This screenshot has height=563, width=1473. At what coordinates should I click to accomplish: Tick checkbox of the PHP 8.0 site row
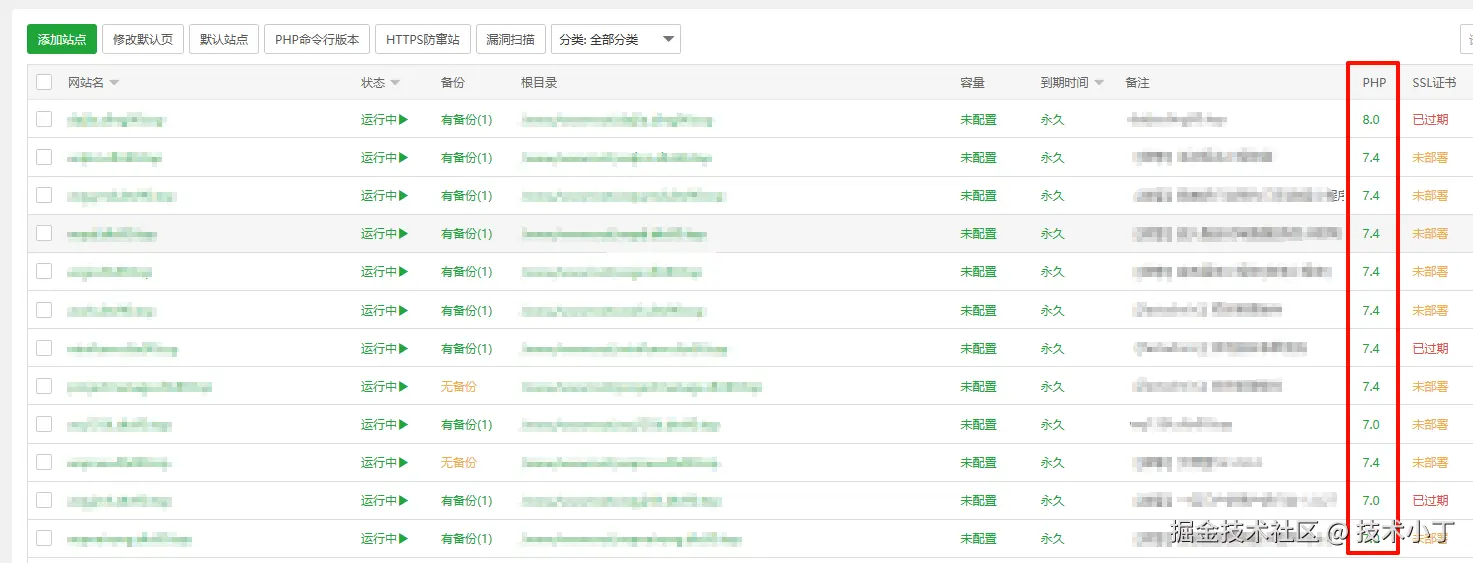tap(44, 119)
